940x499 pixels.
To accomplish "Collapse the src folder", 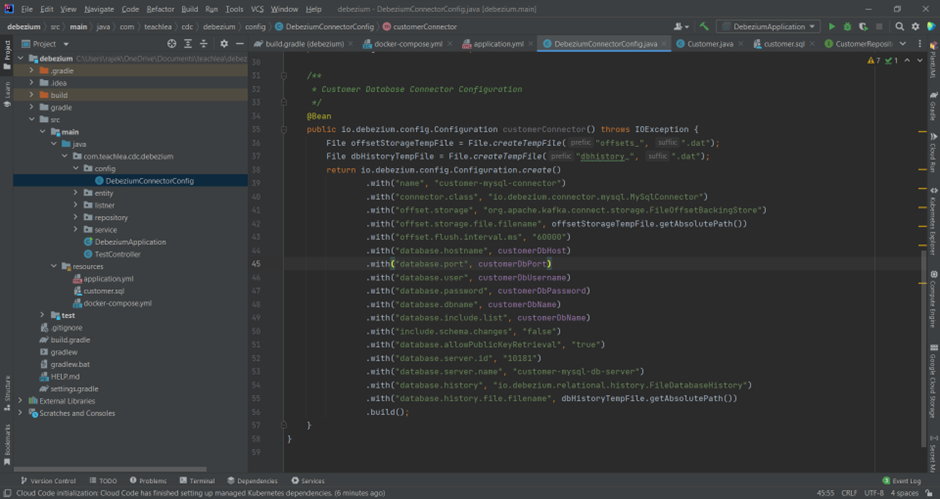I will point(32,119).
